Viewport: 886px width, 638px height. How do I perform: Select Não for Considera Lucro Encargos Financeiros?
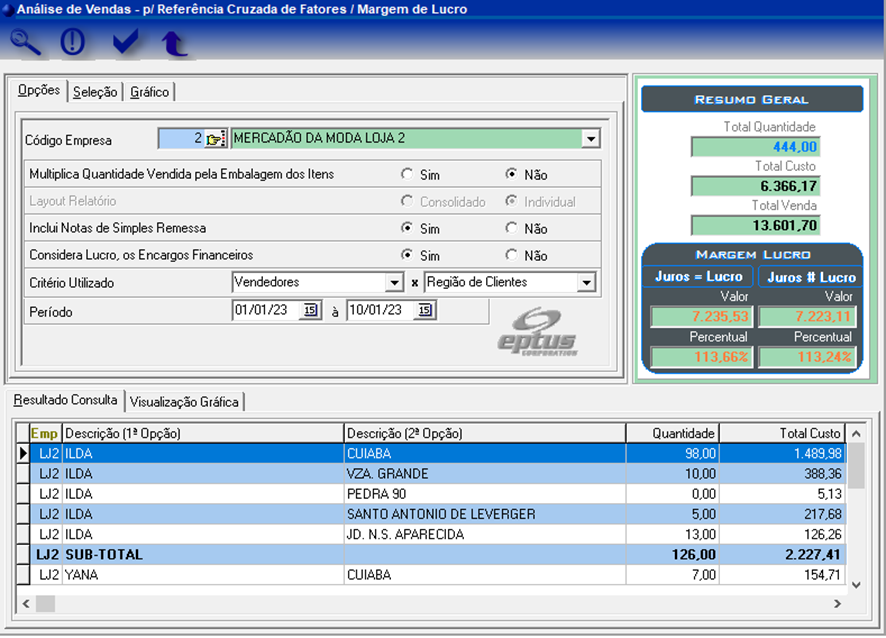(x=512, y=255)
